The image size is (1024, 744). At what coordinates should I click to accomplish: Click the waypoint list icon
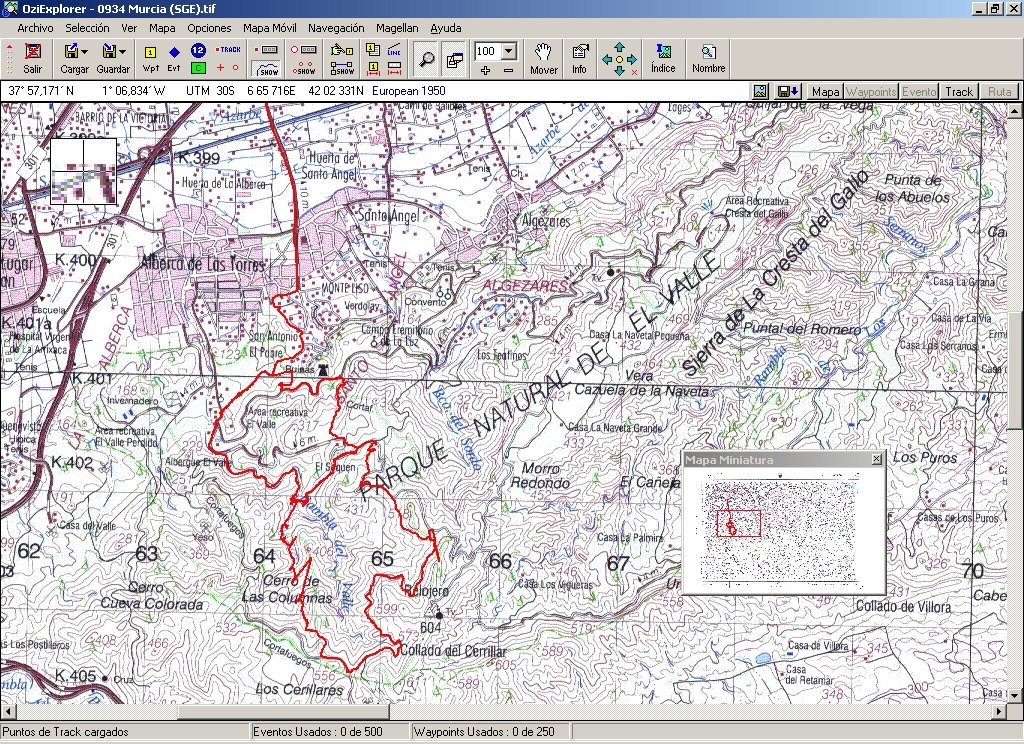click(373, 50)
